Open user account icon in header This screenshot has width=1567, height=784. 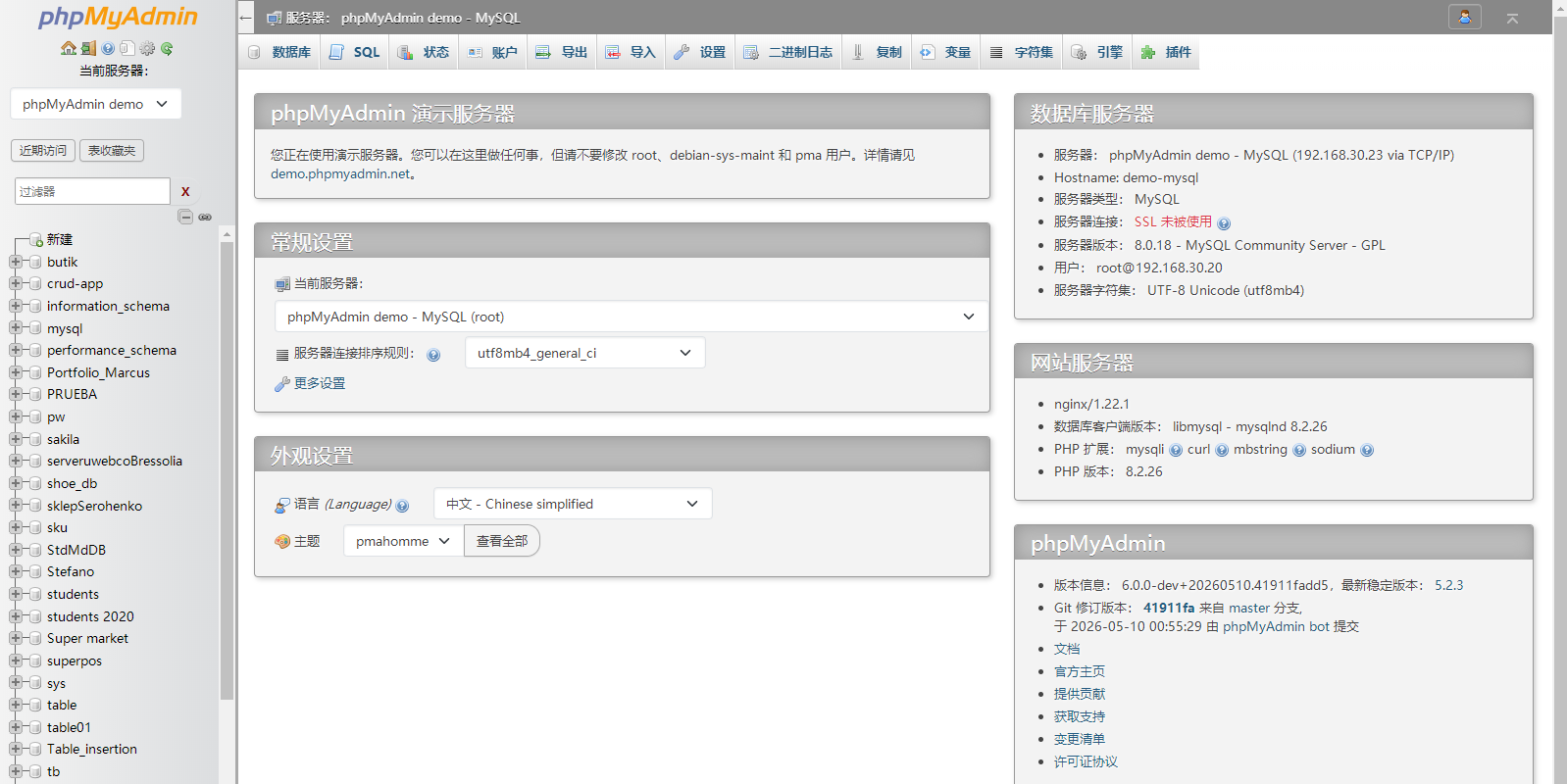[x=1465, y=17]
